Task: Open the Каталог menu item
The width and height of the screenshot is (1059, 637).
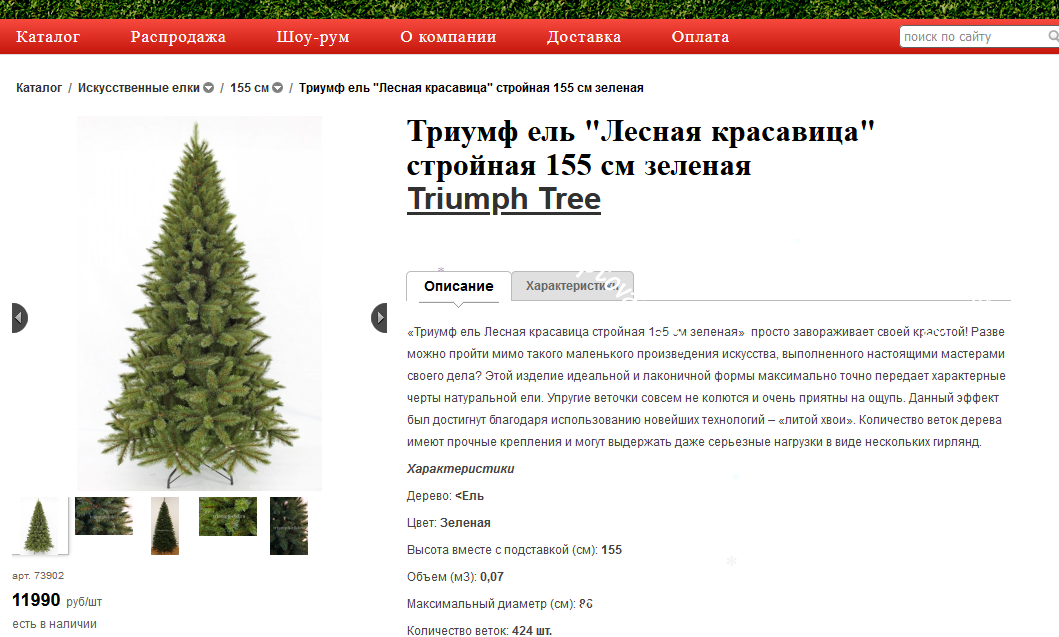Action: tap(48, 36)
